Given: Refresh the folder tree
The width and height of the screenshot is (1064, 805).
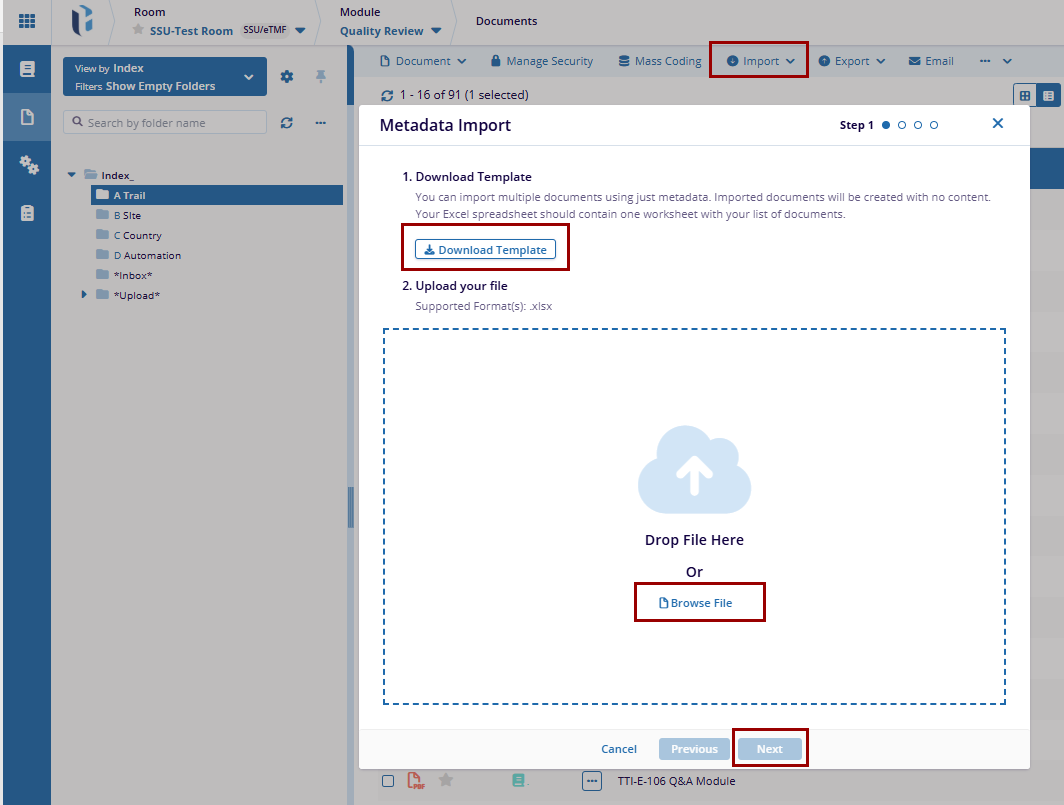Looking at the screenshot, I should tap(287, 123).
